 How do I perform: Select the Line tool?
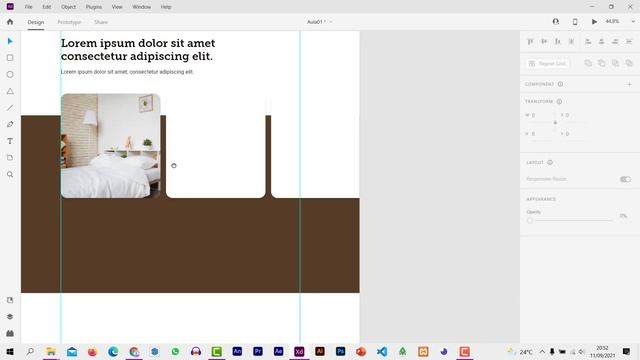click(10, 108)
